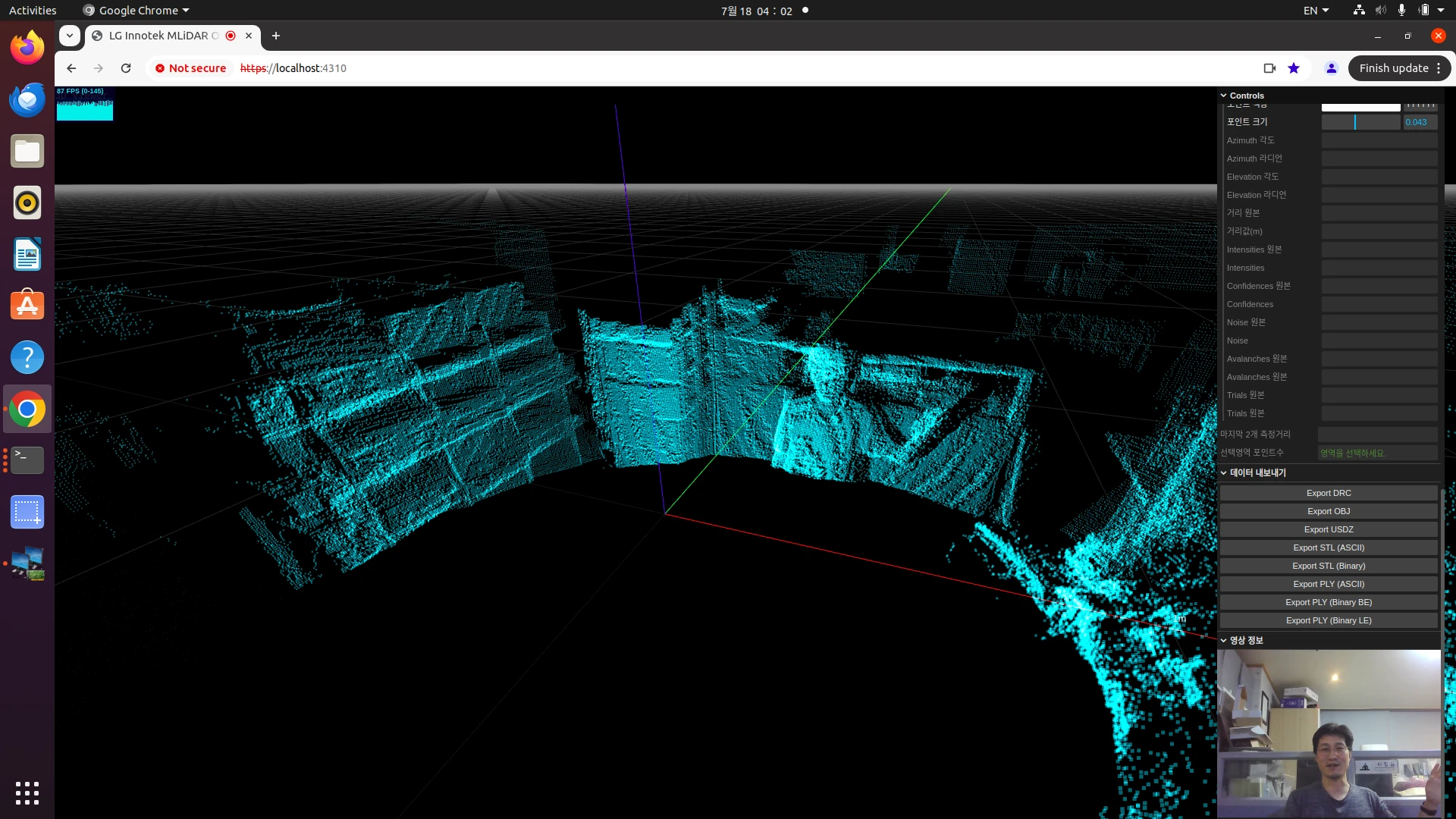
Task: Click the microphone icon in top bar
Action: (x=1401, y=11)
